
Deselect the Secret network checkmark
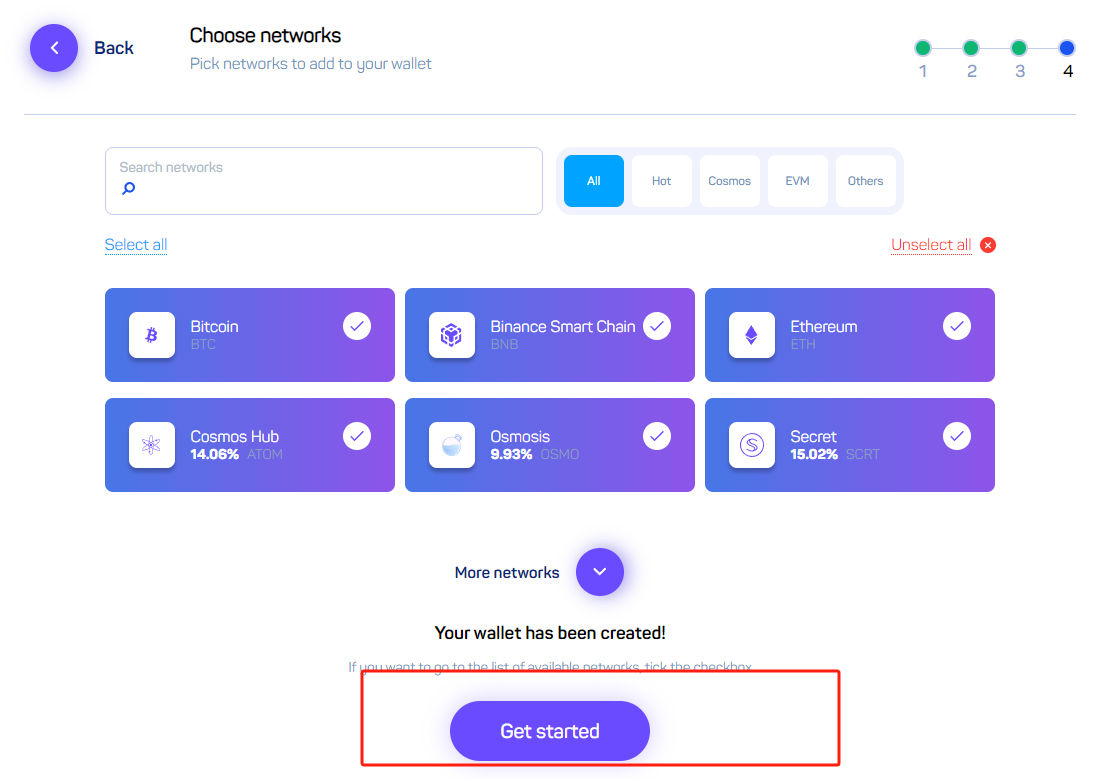pyautogui.click(x=957, y=436)
